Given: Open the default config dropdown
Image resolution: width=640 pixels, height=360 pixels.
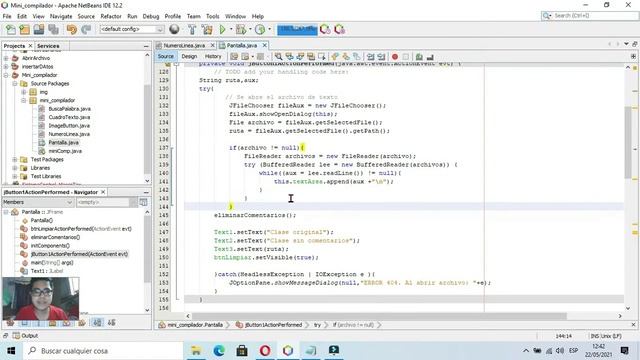Looking at the screenshot, I should 131,29.
